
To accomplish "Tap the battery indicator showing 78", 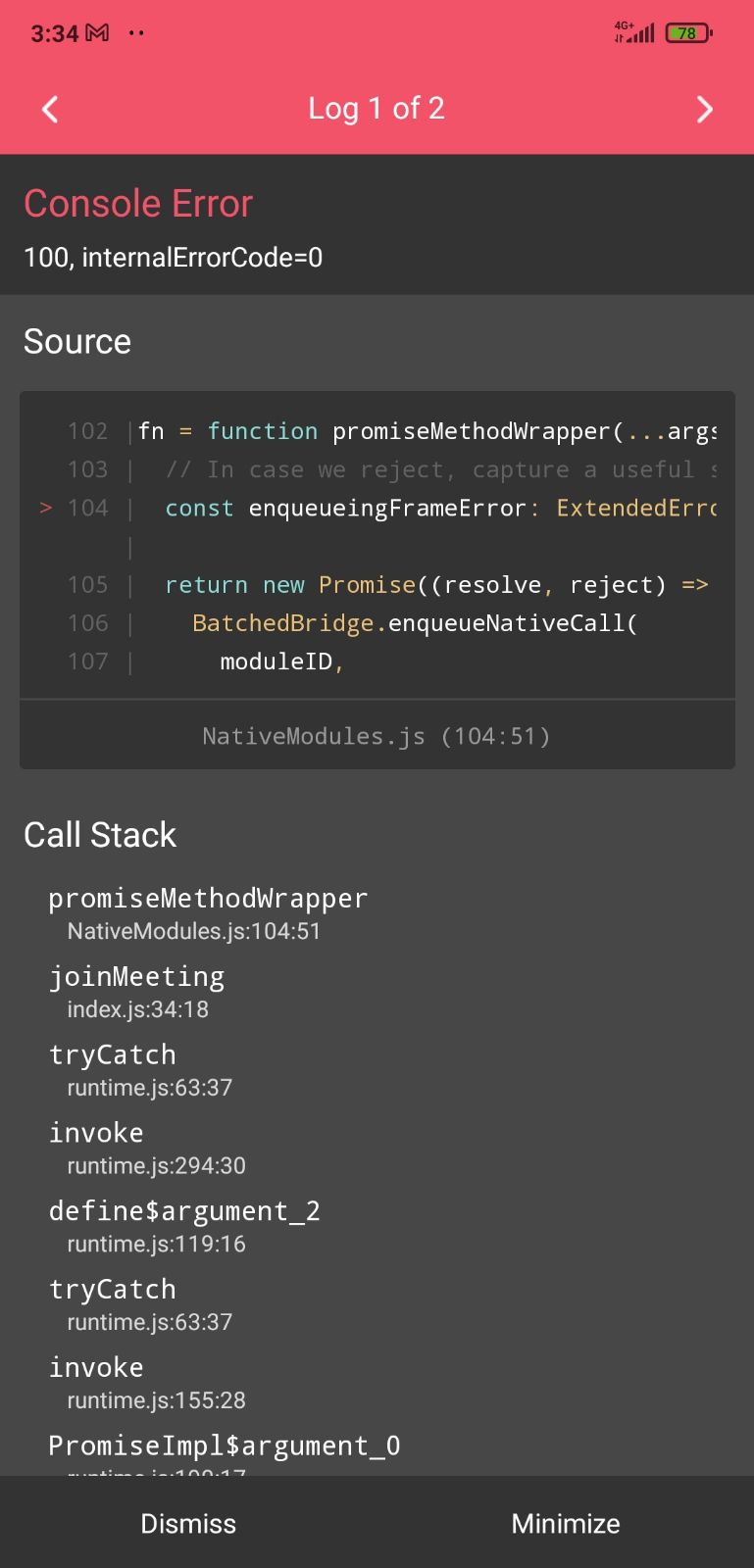I will pos(686,32).
